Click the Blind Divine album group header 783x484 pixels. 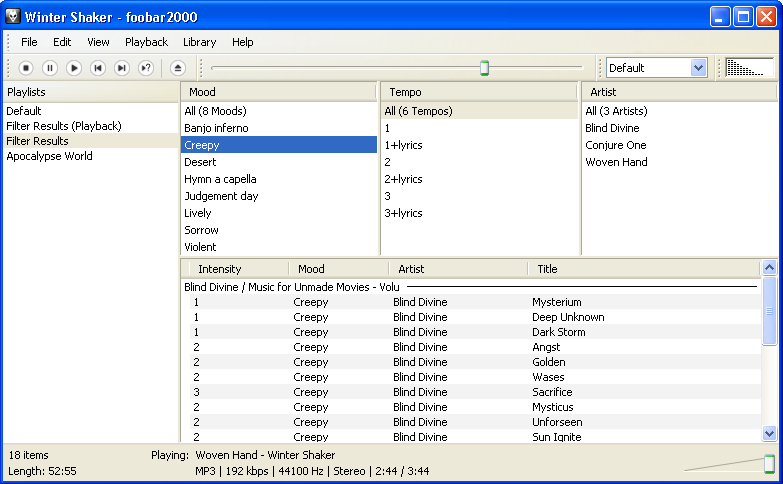pyautogui.click(x=470, y=287)
